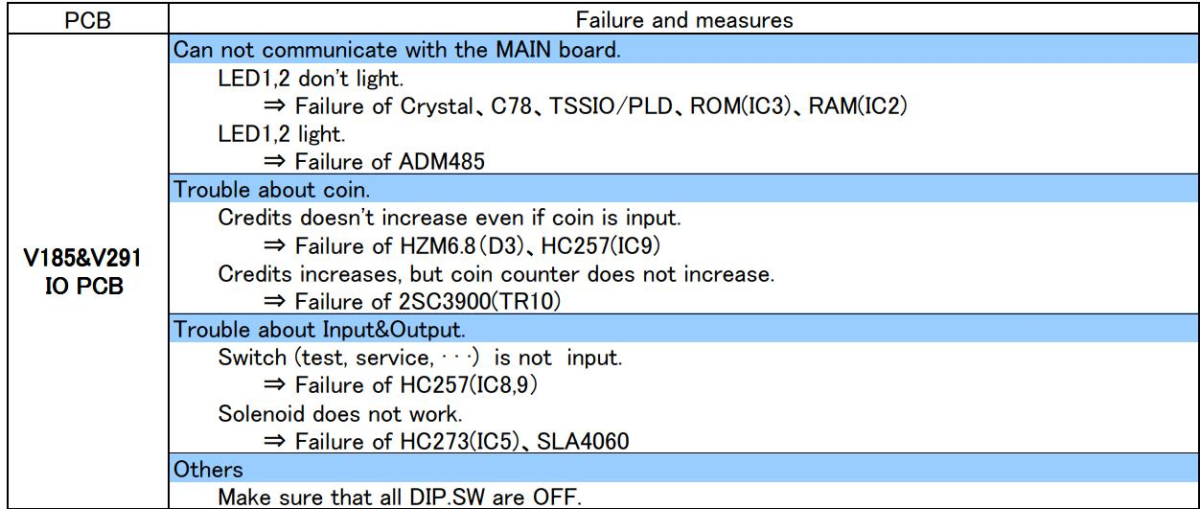This screenshot has width=1200, height=509.
Task: Click the 'Can not communicate with the MAIN board' row
Action: pos(683,51)
